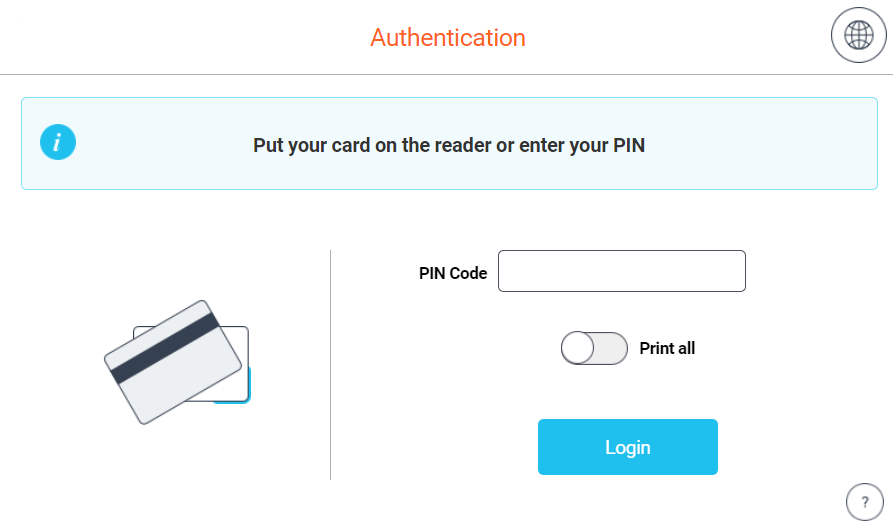Click the "Put your card on the reader" message
The height and width of the screenshot is (530, 893).
pos(449,145)
